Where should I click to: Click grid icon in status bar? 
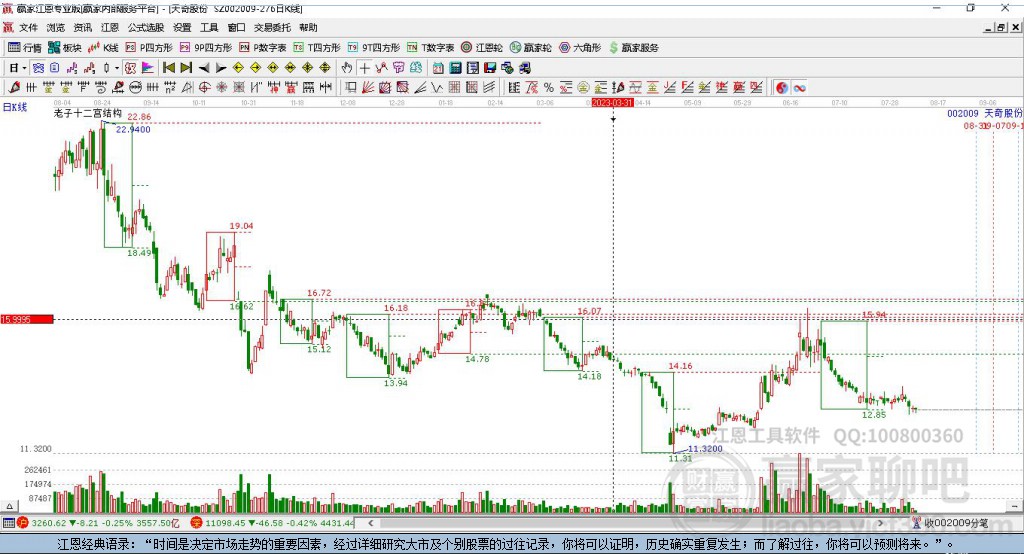coord(8,523)
